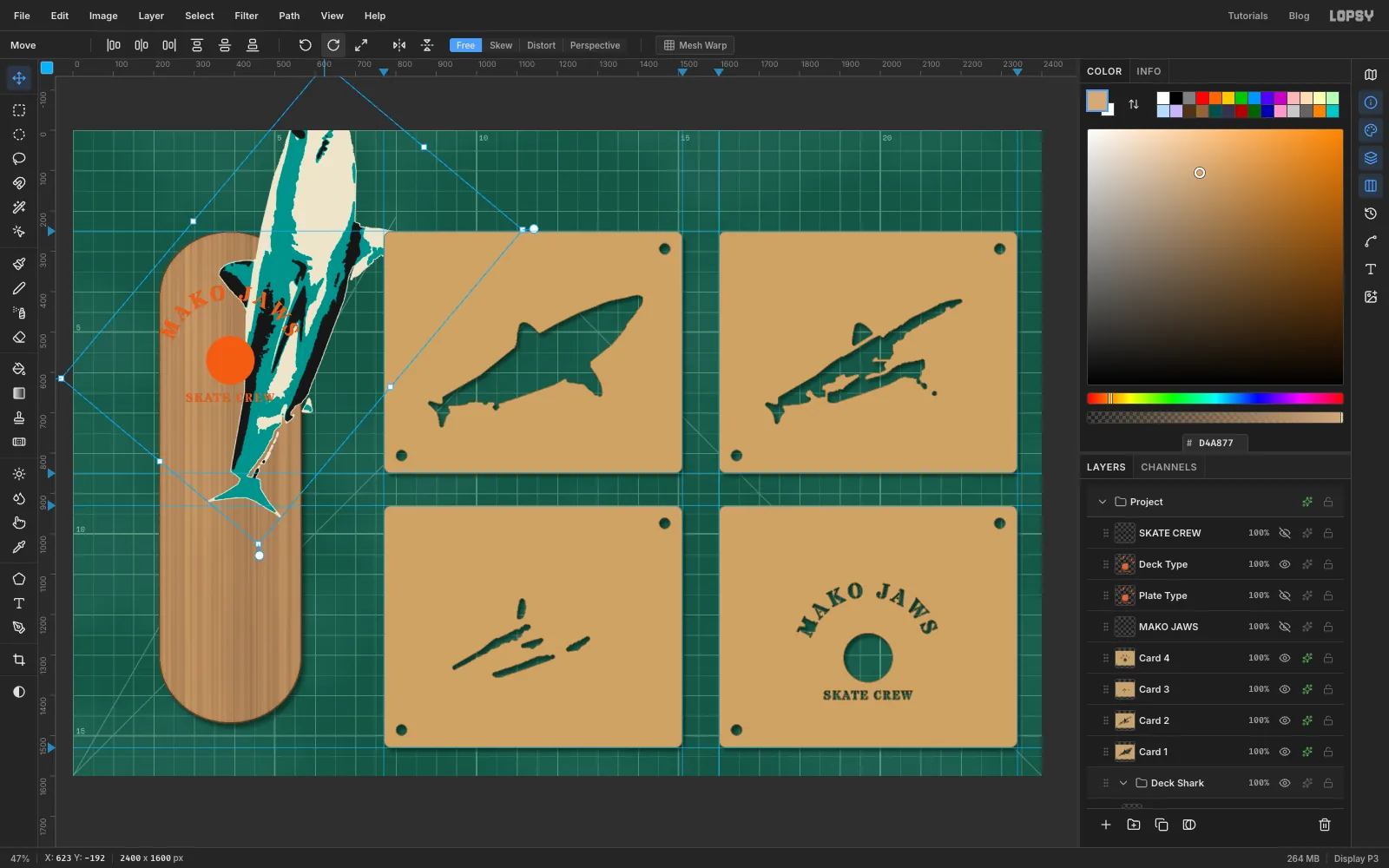Viewport: 1389px width, 868px height.
Task: Select the Lasso tool
Action: point(19,159)
